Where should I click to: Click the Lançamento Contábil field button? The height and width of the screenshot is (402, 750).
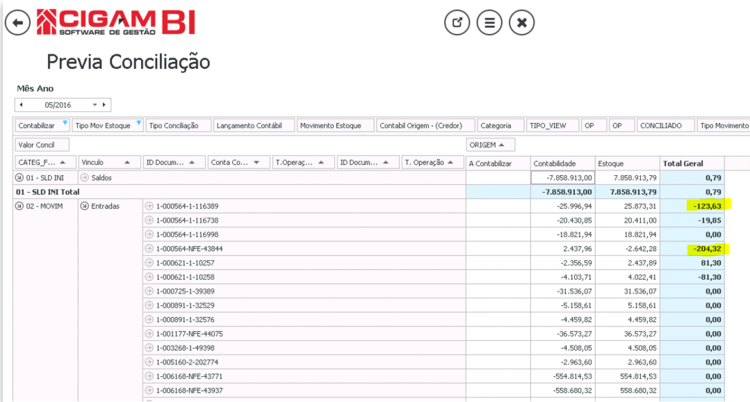pos(254,125)
